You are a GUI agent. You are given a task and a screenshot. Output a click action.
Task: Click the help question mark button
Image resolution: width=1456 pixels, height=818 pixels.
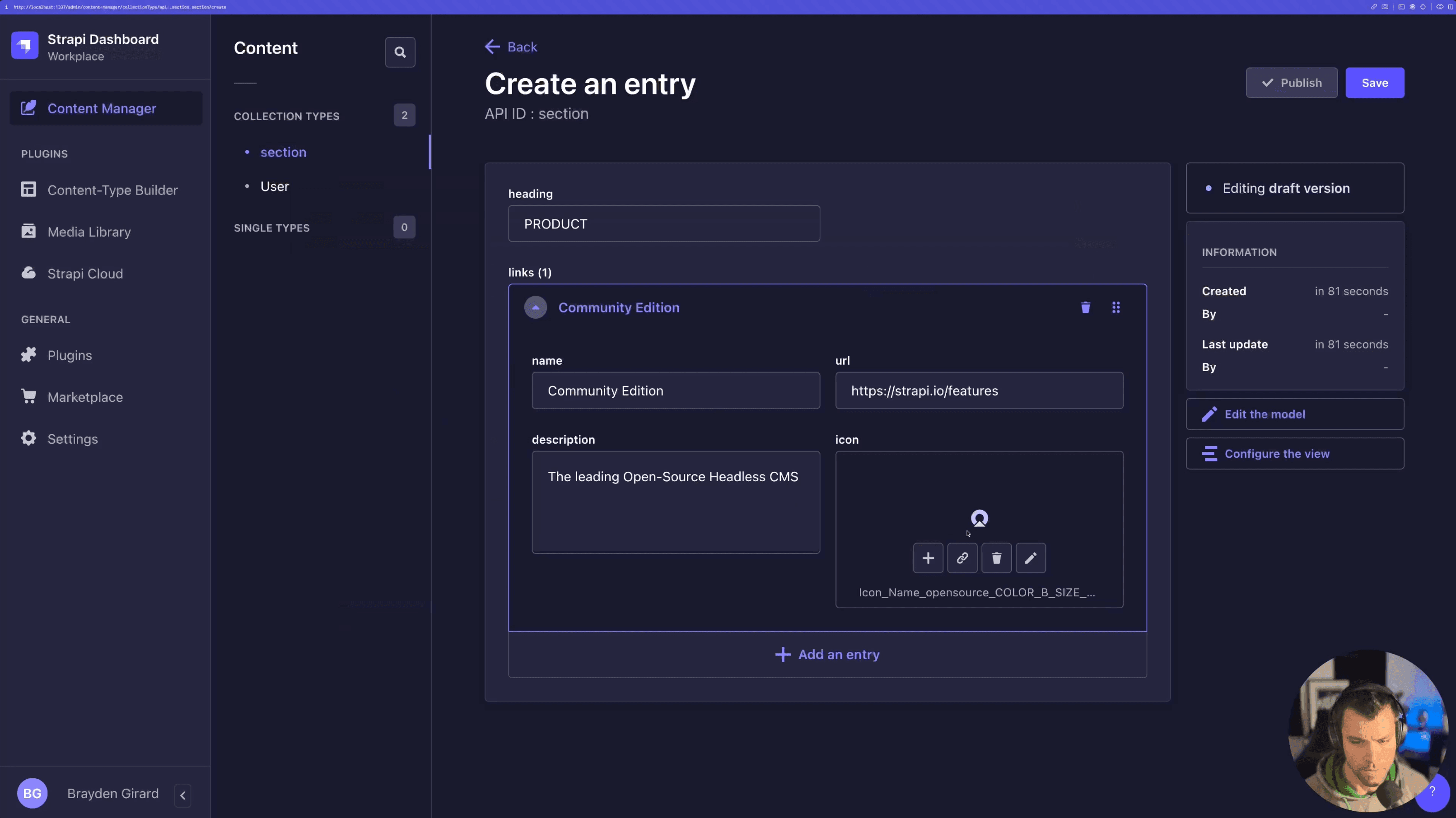point(1432,791)
